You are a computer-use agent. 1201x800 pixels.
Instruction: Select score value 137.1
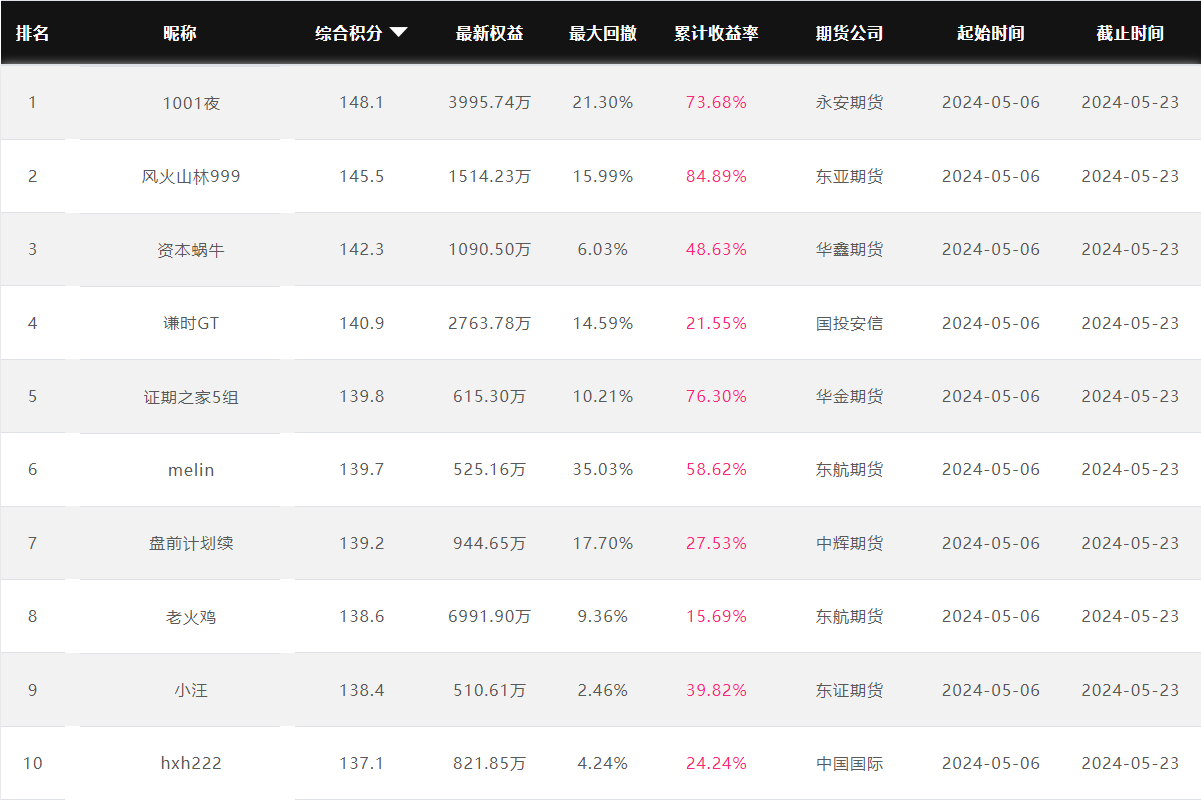click(x=361, y=763)
